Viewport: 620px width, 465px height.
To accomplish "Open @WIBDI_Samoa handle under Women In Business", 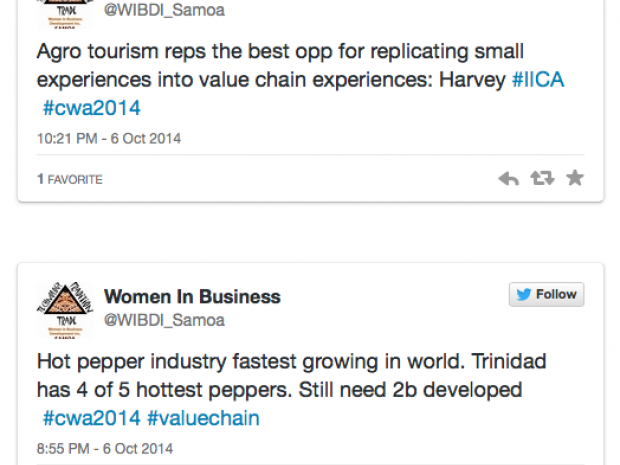I will 165,320.
